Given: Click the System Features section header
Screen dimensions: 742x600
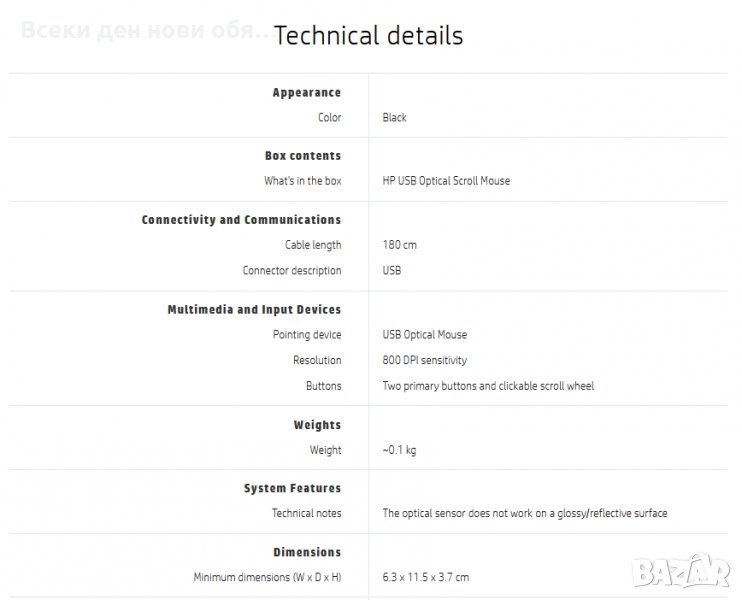Looking at the screenshot, I should coord(292,489).
